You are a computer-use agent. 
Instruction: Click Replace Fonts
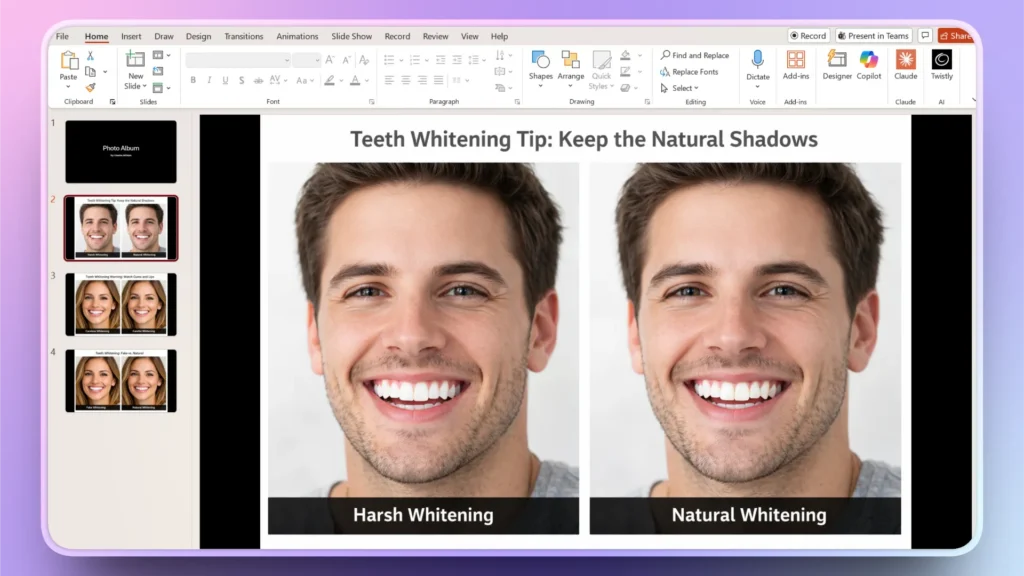pyautogui.click(x=689, y=72)
